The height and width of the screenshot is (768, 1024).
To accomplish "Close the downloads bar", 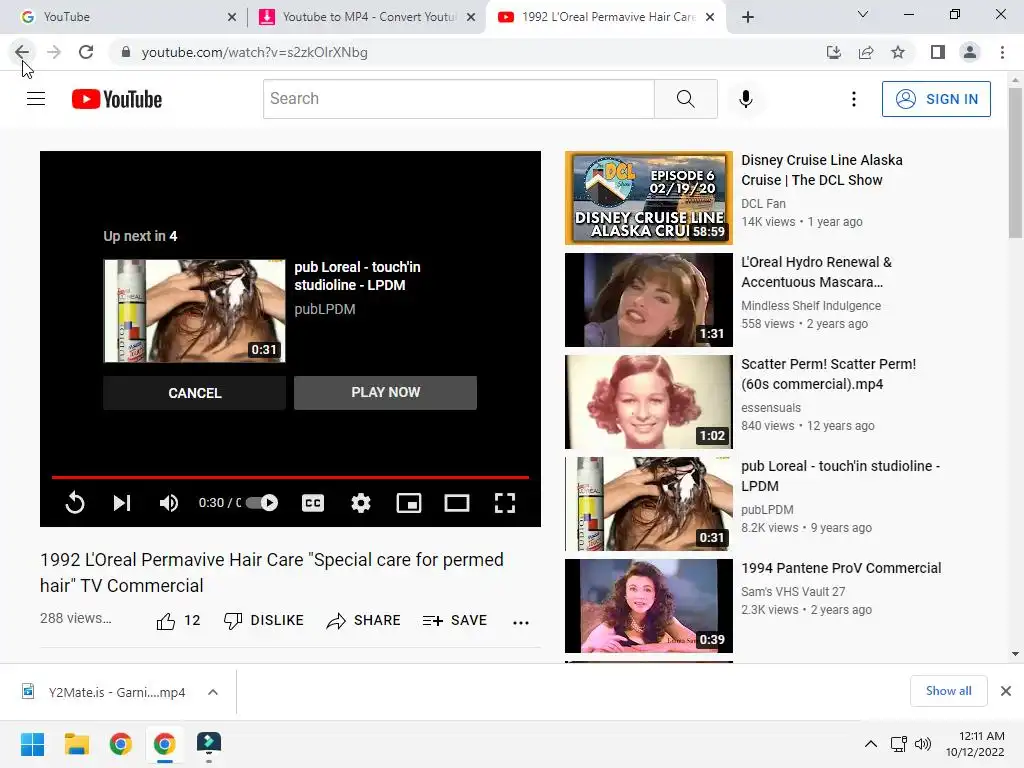I will [1006, 691].
